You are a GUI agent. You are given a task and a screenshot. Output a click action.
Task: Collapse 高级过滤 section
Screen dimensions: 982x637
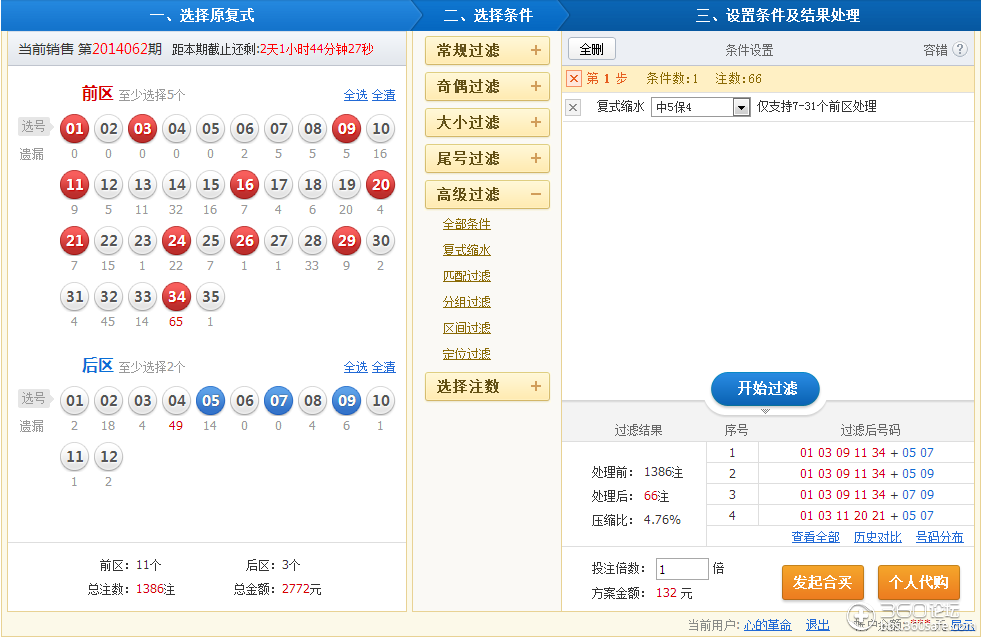(x=487, y=195)
